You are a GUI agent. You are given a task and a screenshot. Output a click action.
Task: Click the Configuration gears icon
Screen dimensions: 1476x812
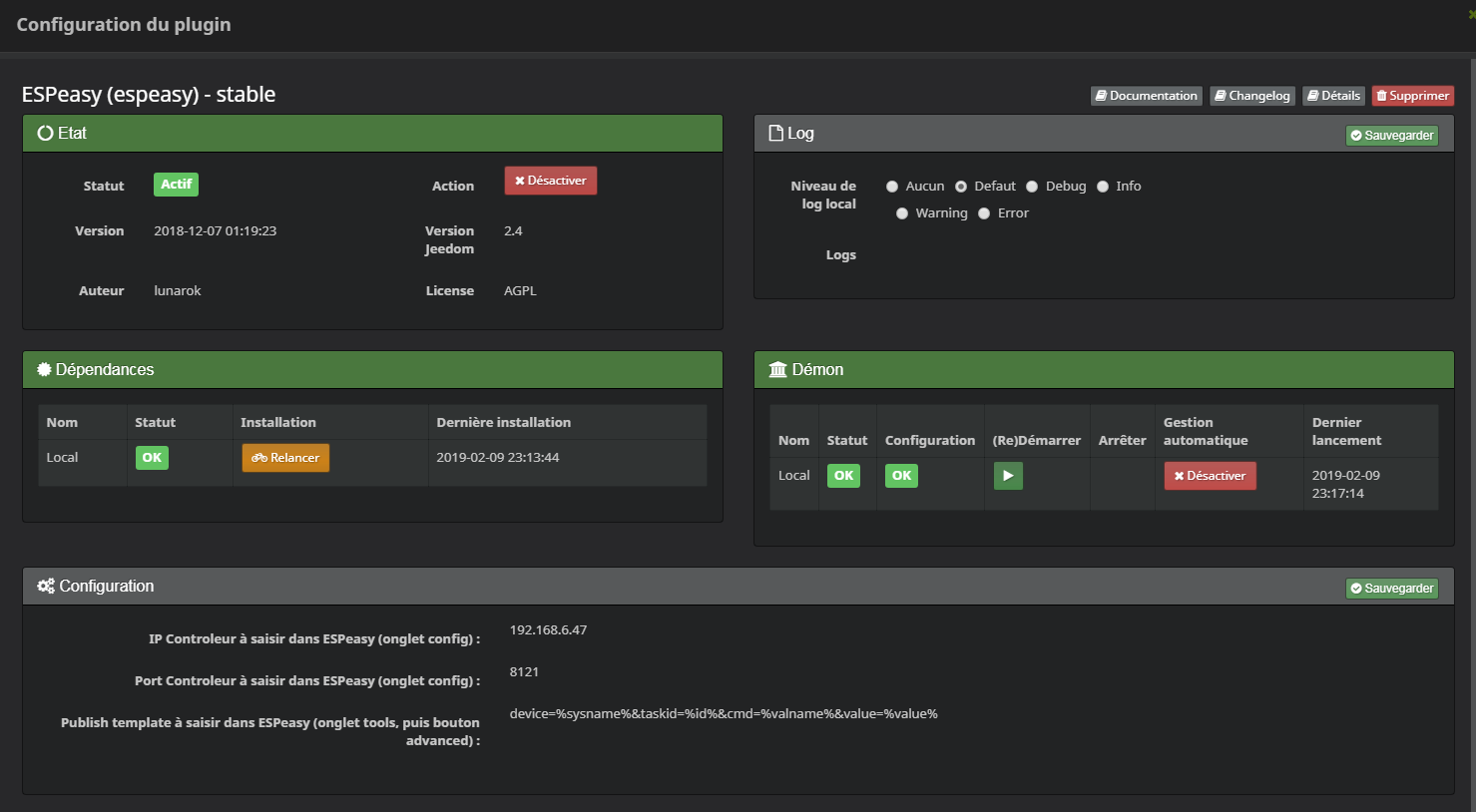click(46, 586)
